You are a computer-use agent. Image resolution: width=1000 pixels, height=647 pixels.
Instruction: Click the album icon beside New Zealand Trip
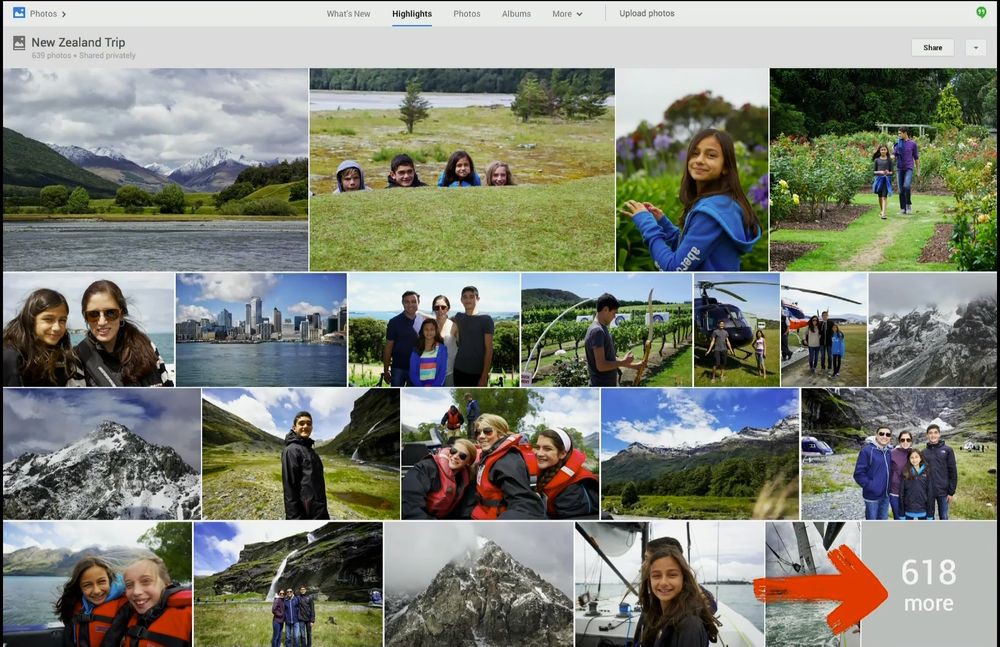pos(19,43)
